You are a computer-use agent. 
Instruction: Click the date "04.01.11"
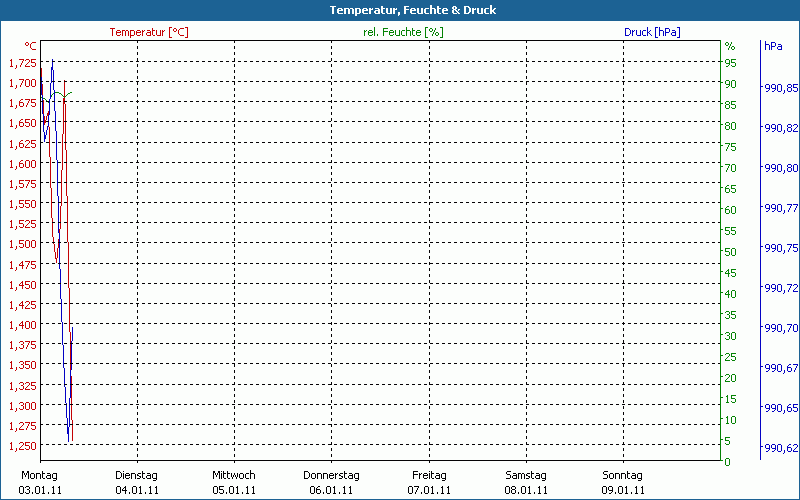pyautogui.click(x=137, y=490)
